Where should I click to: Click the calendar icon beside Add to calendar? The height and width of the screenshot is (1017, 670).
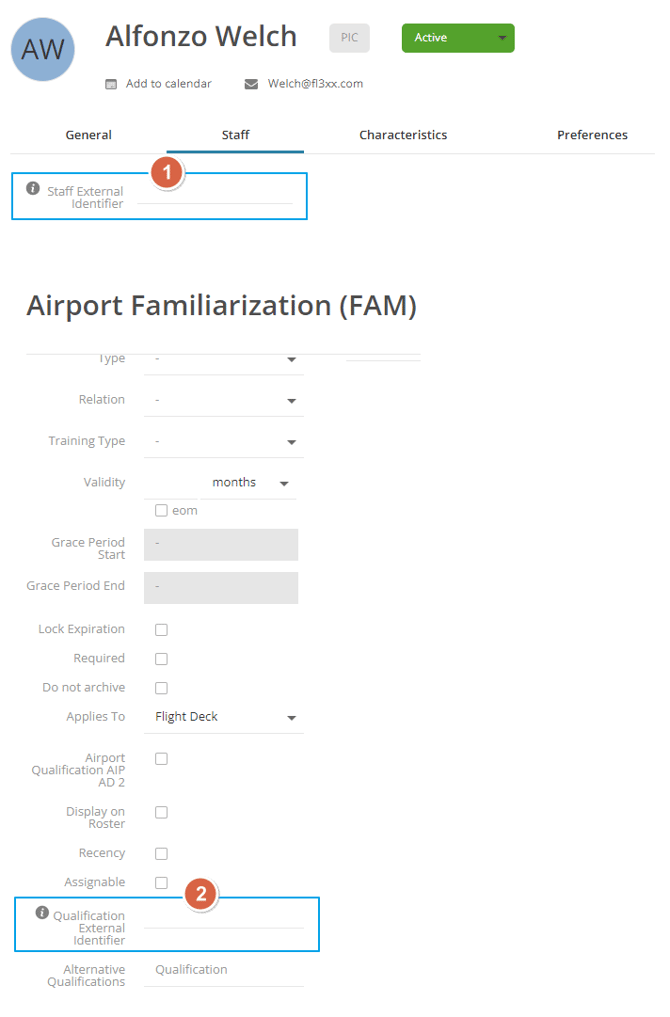112,84
